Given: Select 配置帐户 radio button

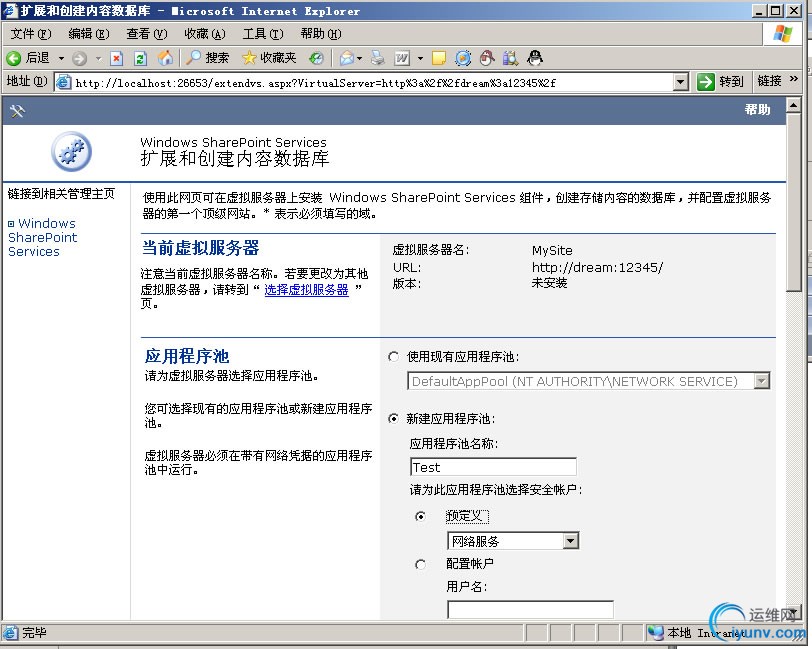Looking at the screenshot, I should pyautogui.click(x=420, y=564).
